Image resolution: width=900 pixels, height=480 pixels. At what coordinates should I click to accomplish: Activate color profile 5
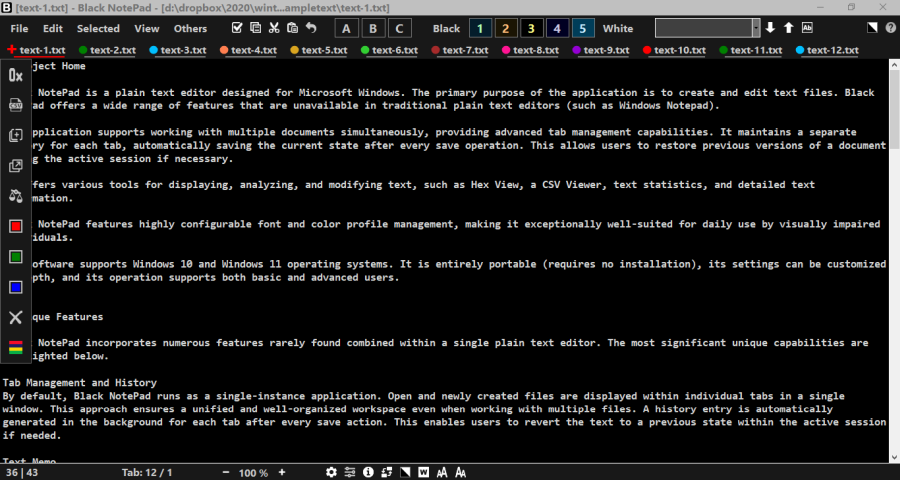point(583,28)
